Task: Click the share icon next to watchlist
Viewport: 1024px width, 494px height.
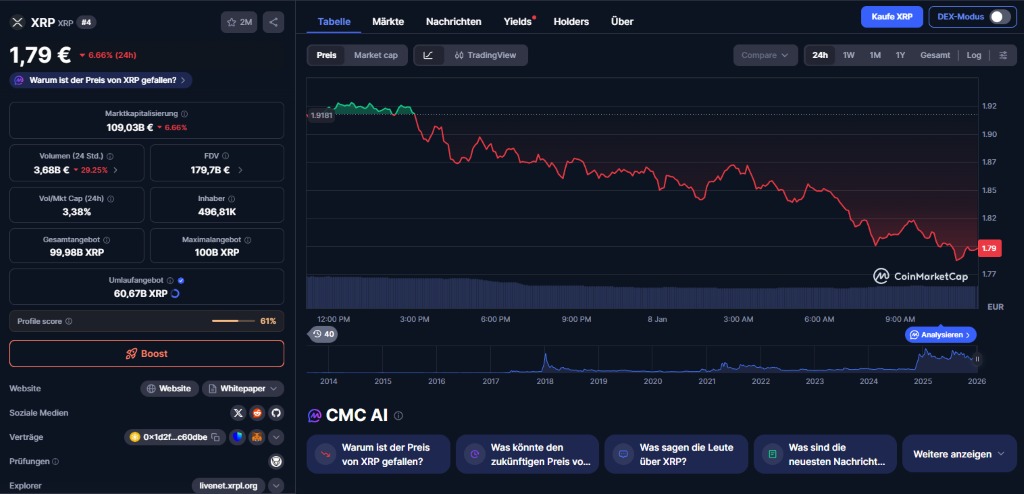Action: pyautogui.click(x=273, y=21)
